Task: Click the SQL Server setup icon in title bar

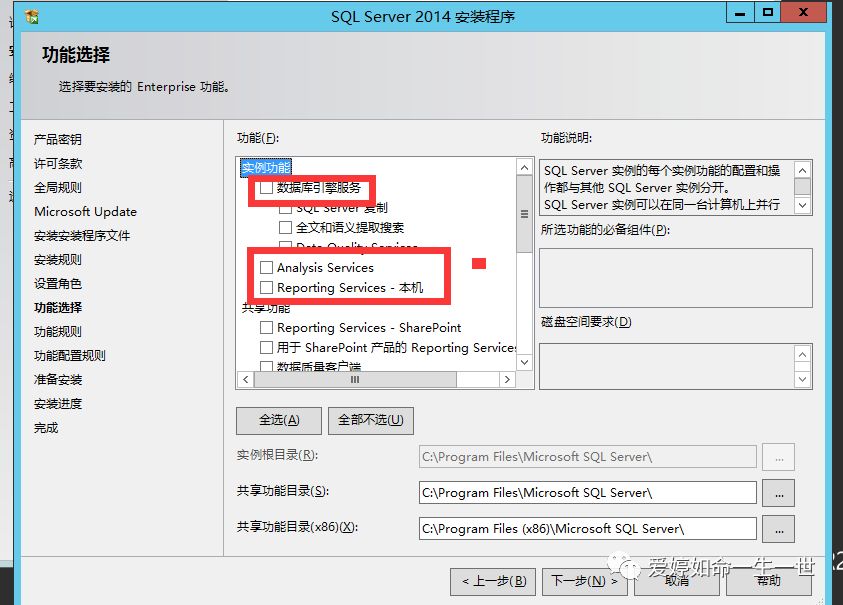Action: [x=32, y=17]
